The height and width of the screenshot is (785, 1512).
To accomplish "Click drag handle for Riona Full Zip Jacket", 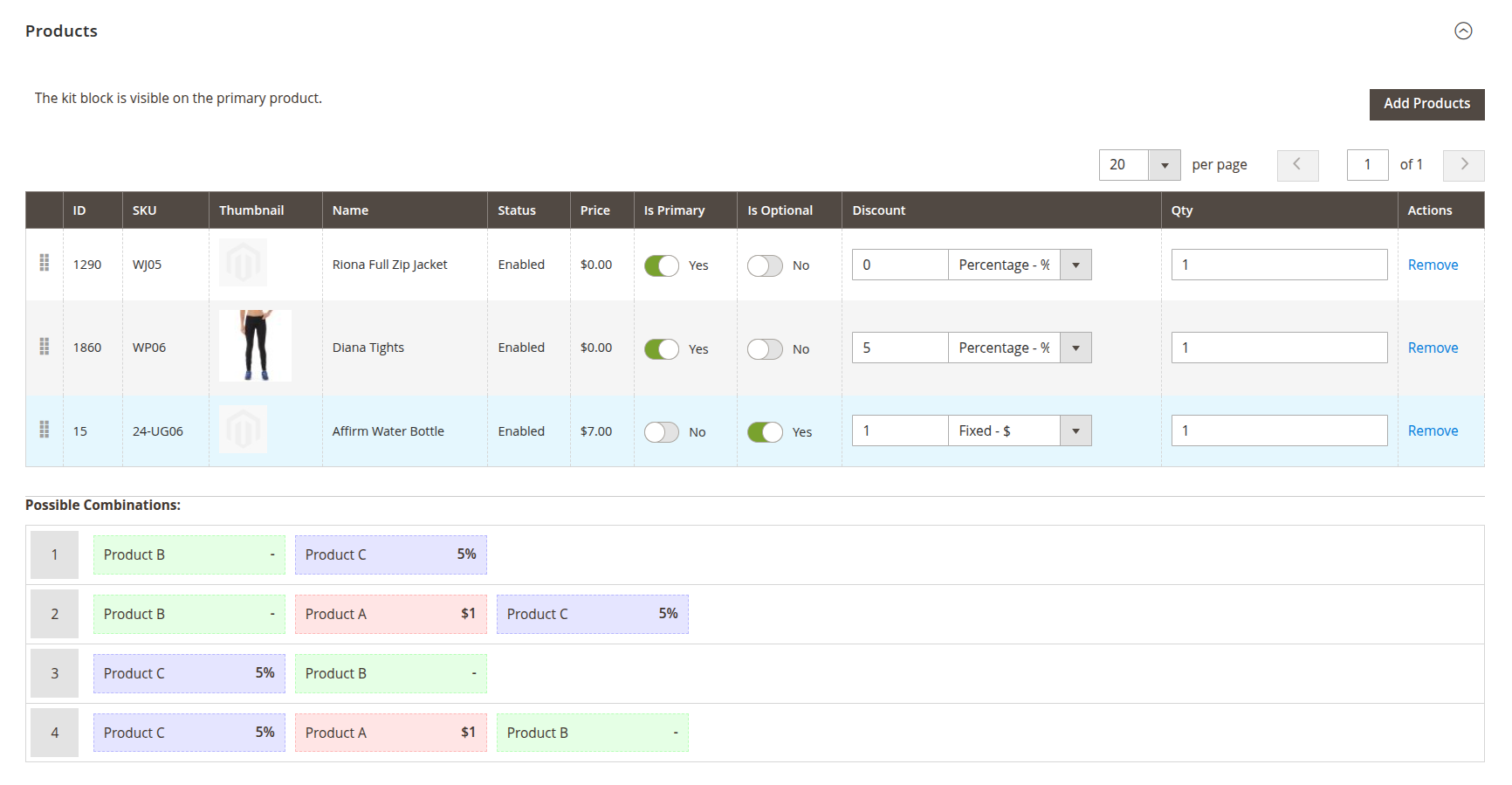I will click(45, 264).
